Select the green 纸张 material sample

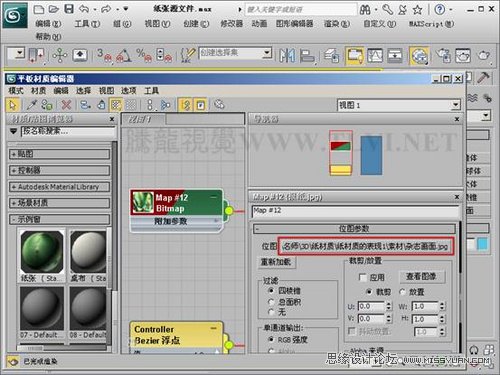(42, 252)
